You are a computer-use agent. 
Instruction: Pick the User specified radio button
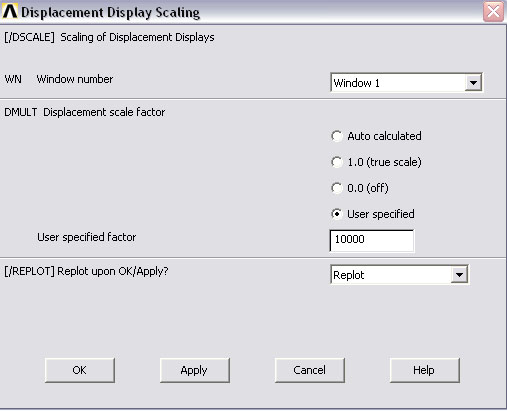tap(337, 214)
